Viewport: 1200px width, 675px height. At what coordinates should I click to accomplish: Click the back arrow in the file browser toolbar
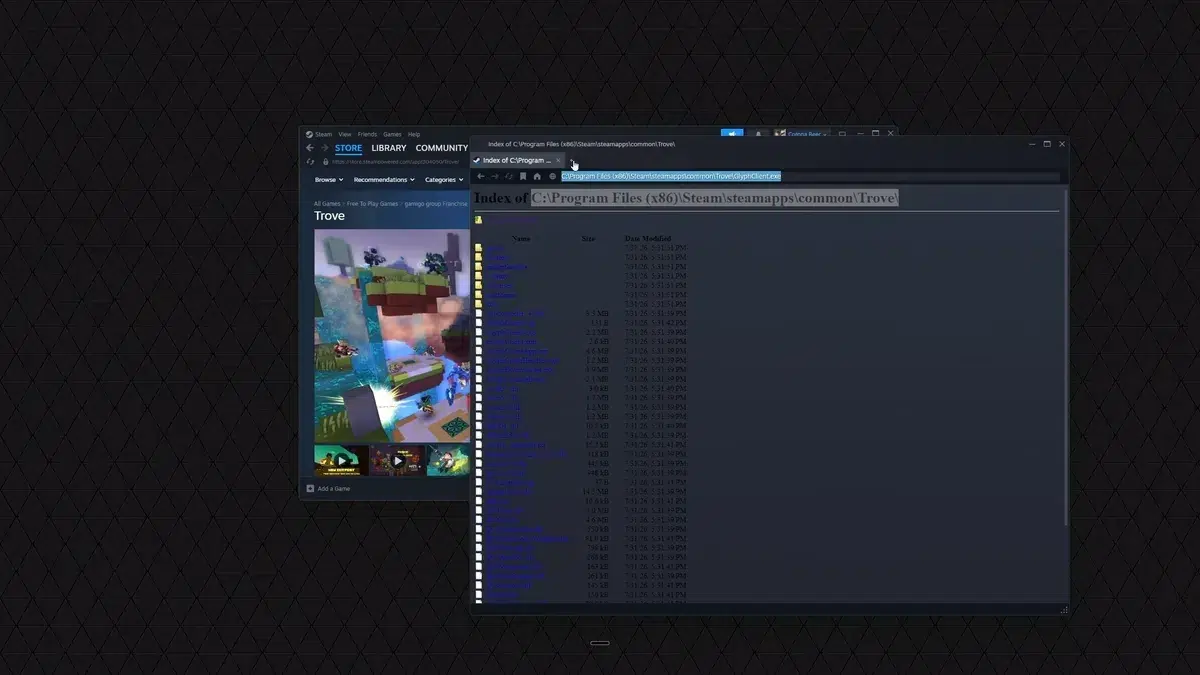point(480,176)
